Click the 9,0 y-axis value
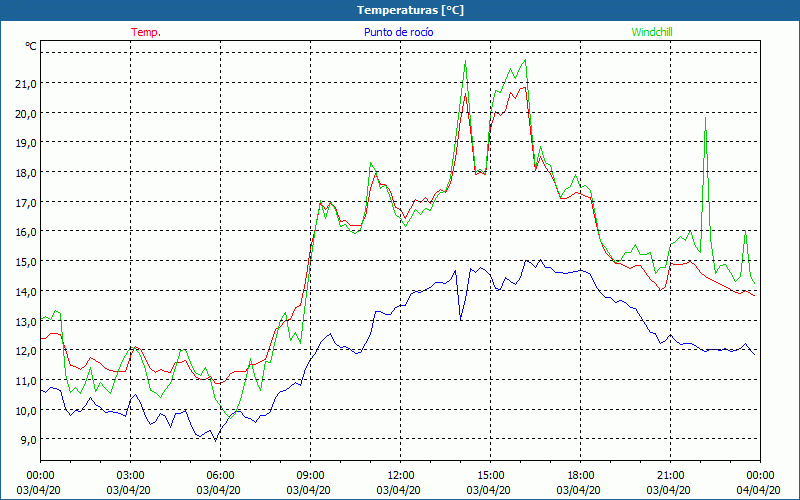 point(29,440)
